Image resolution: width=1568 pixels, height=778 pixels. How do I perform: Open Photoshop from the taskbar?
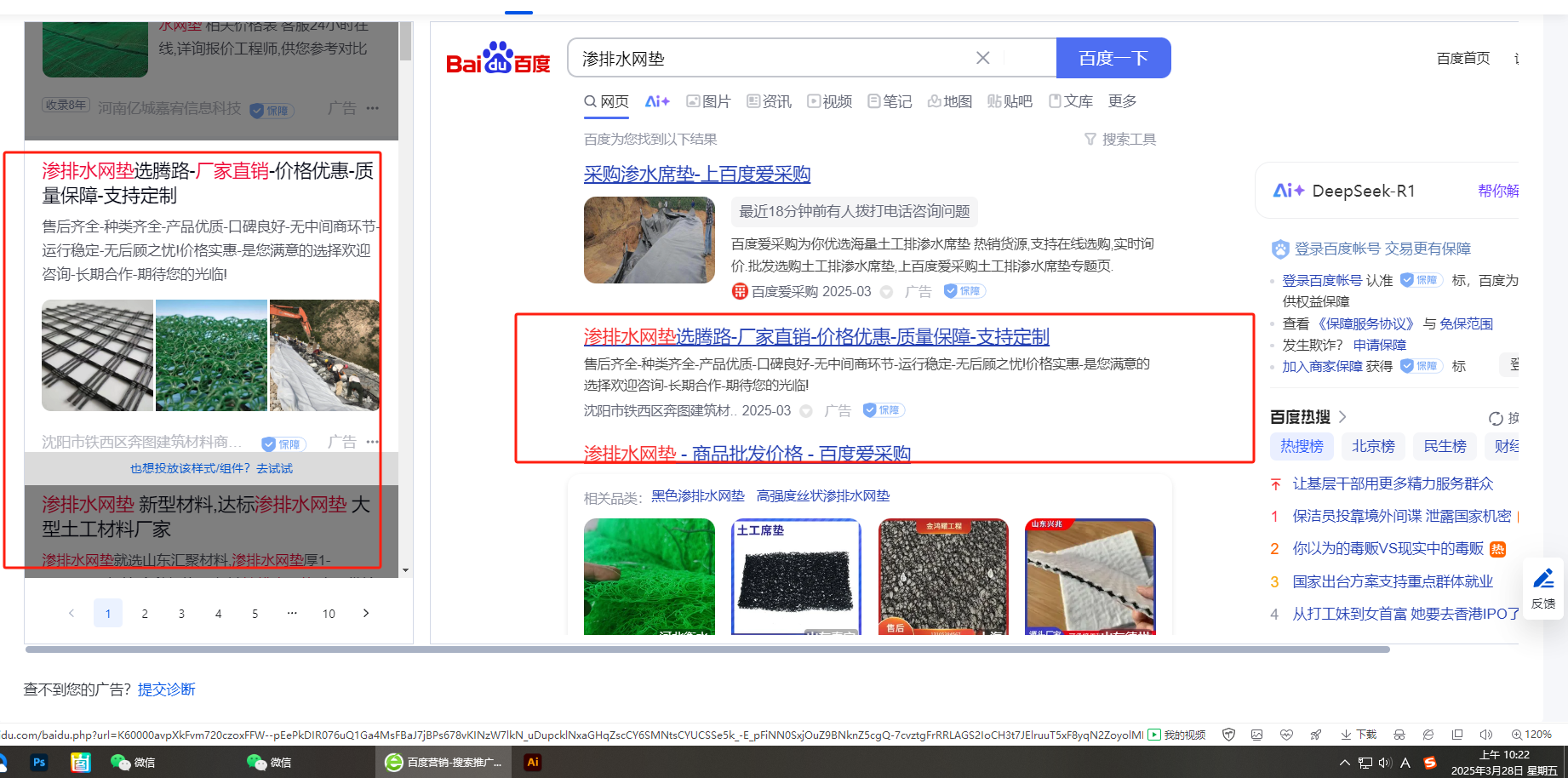point(39,762)
